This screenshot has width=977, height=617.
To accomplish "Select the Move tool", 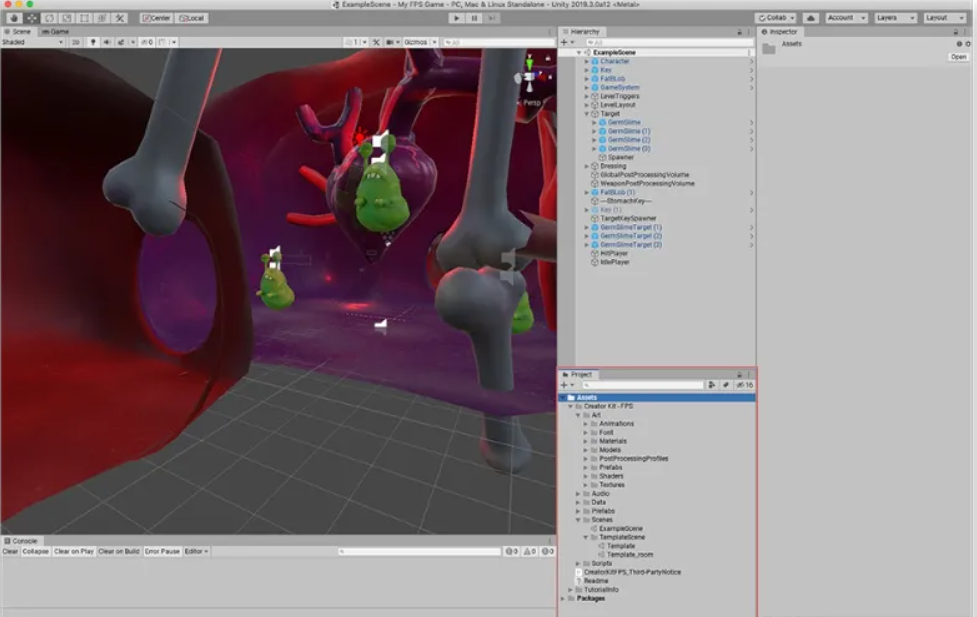I will pos(32,18).
